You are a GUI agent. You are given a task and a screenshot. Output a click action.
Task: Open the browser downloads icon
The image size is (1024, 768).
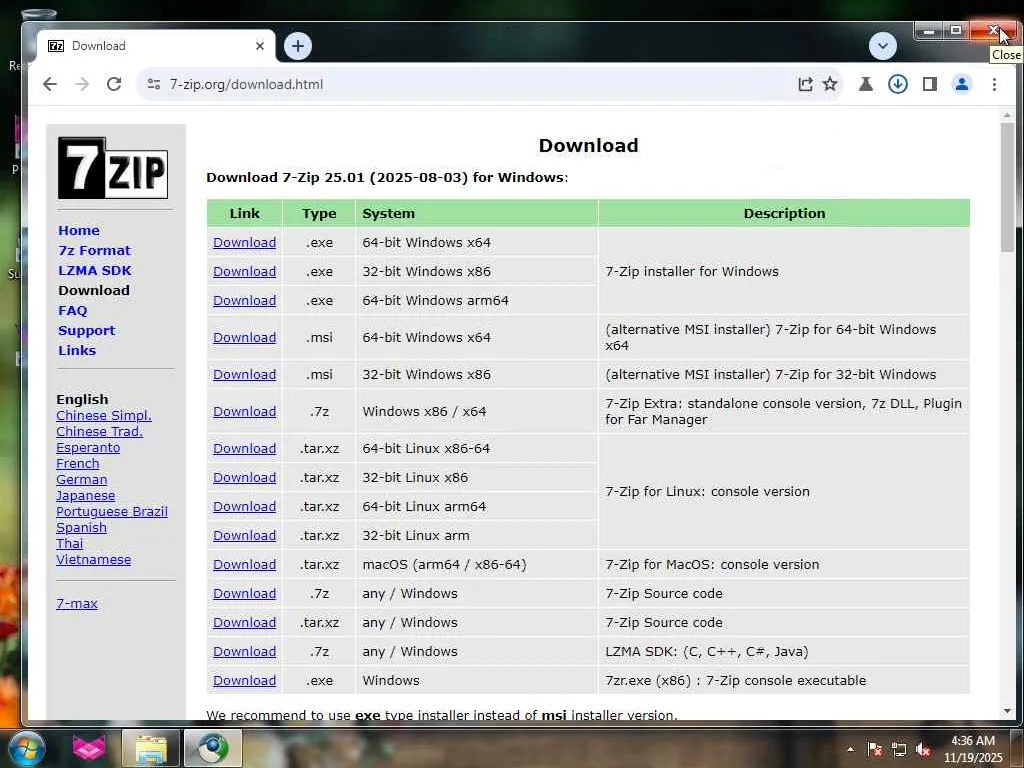point(898,84)
